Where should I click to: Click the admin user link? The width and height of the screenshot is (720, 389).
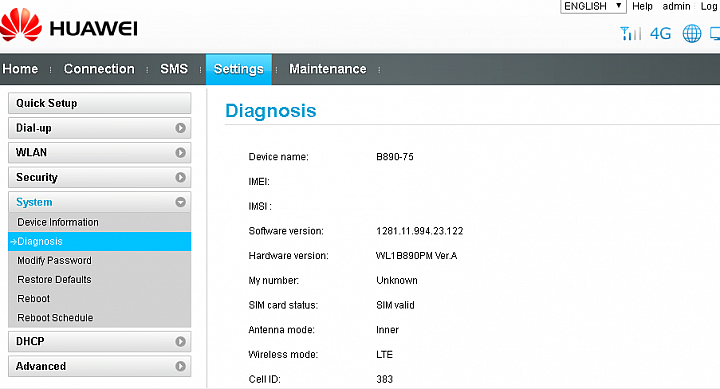click(676, 6)
